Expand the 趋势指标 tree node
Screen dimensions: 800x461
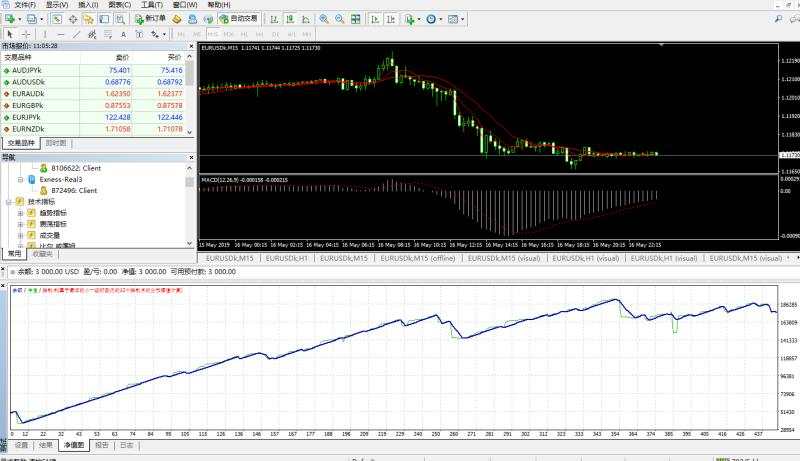(20, 212)
